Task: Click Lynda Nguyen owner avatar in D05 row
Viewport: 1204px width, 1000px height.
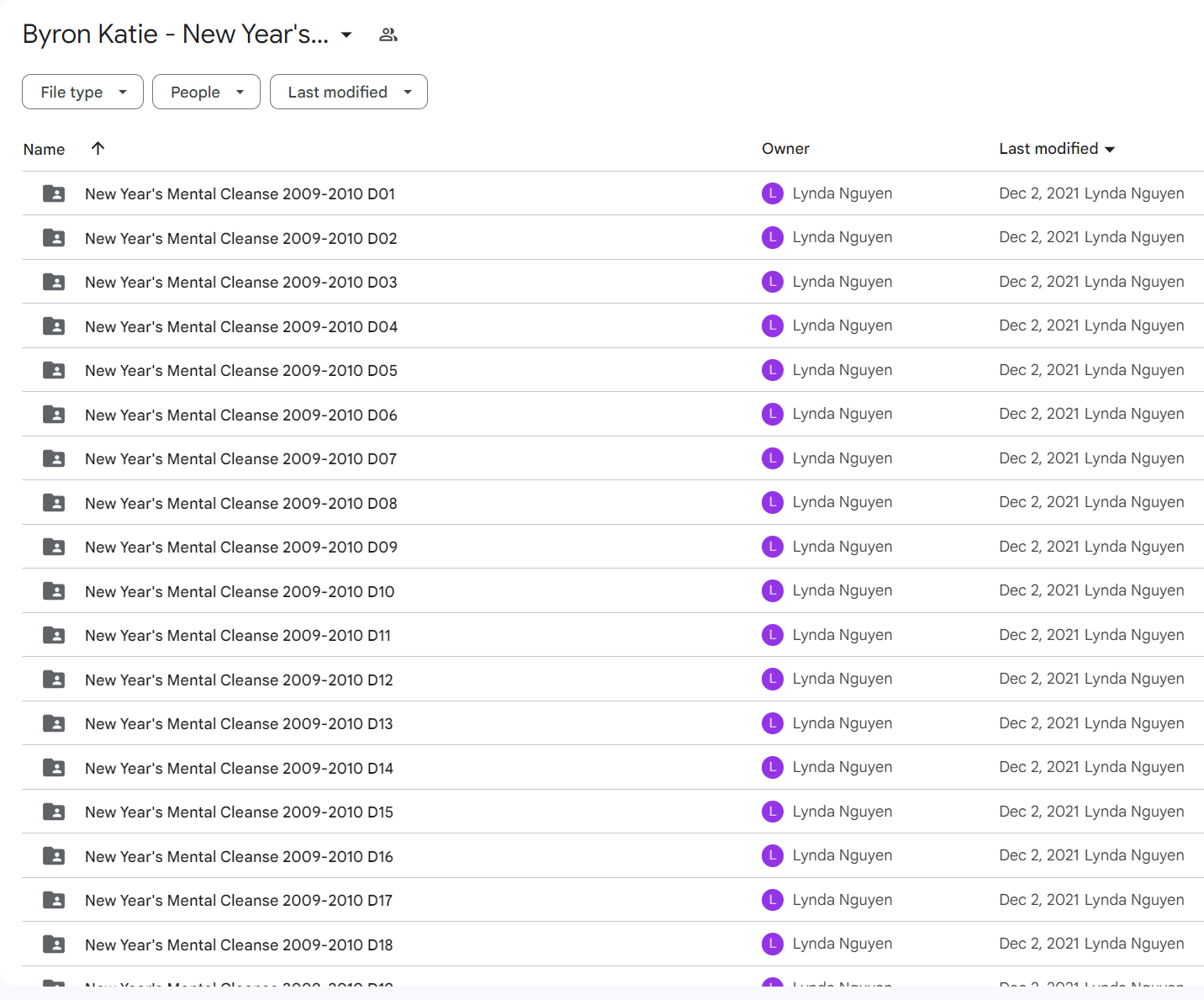Action: (773, 370)
